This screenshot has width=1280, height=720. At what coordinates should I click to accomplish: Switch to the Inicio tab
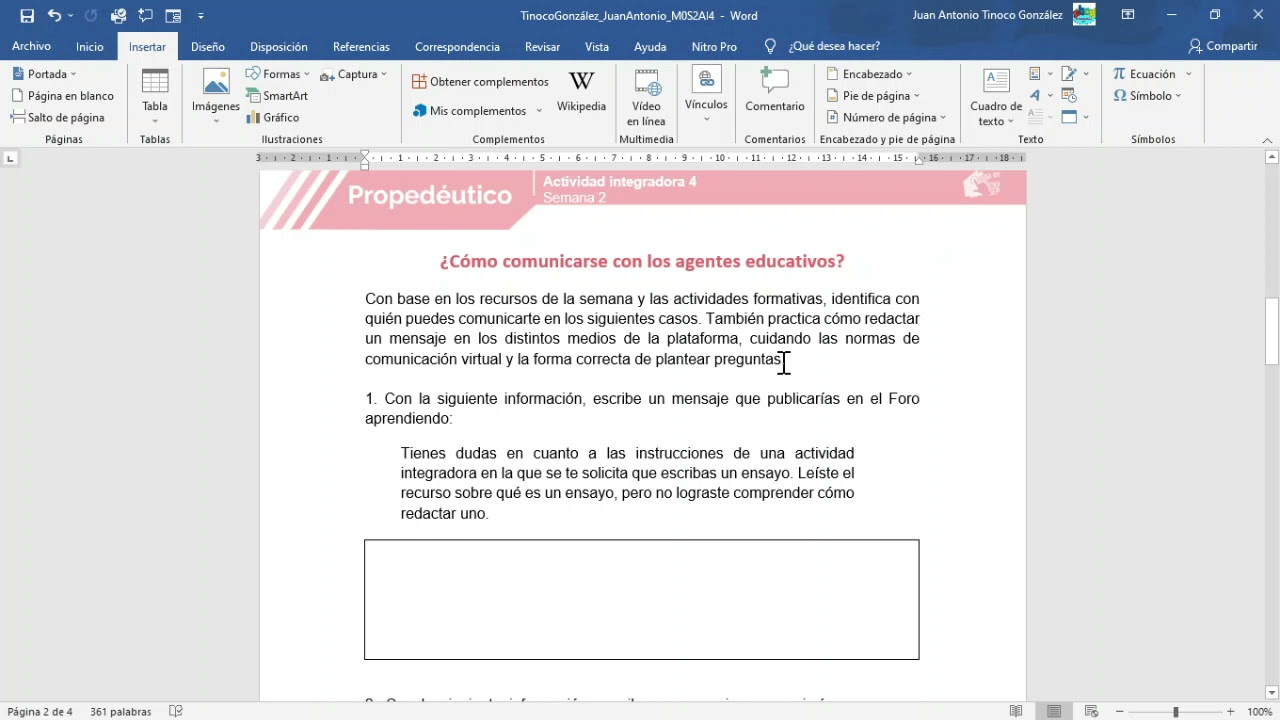pos(89,46)
